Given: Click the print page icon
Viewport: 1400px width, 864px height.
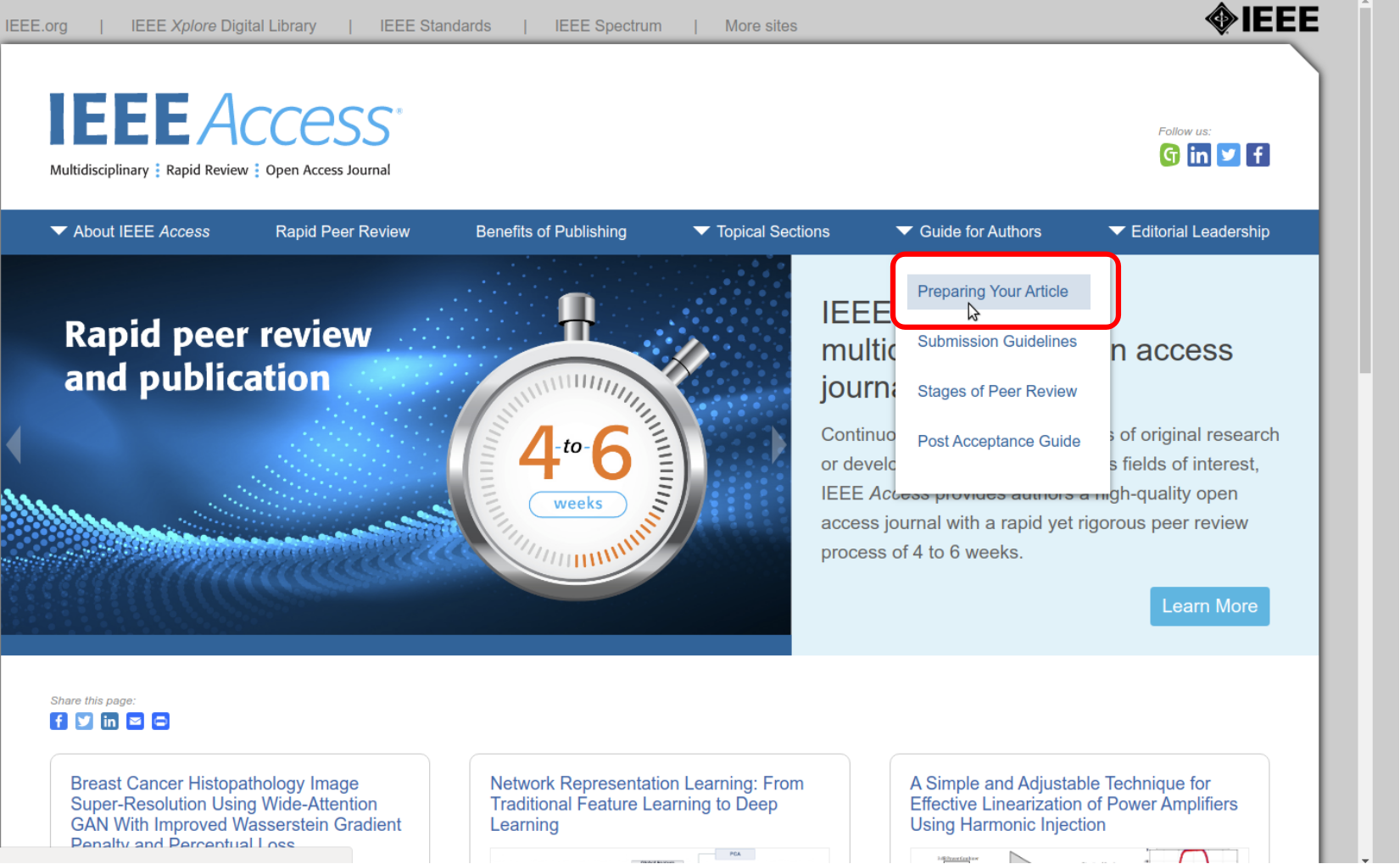Looking at the screenshot, I should (x=160, y=721).
